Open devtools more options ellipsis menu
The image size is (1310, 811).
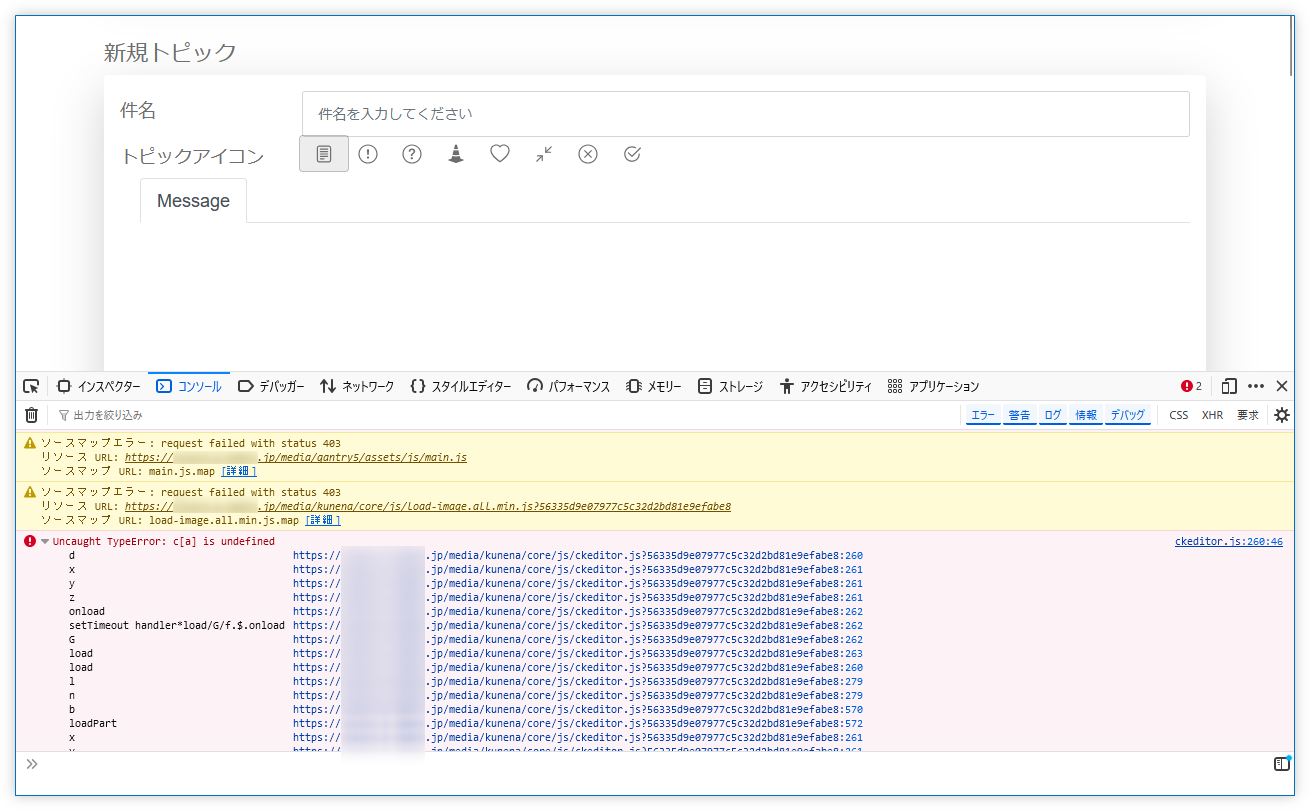[1256, 386]
